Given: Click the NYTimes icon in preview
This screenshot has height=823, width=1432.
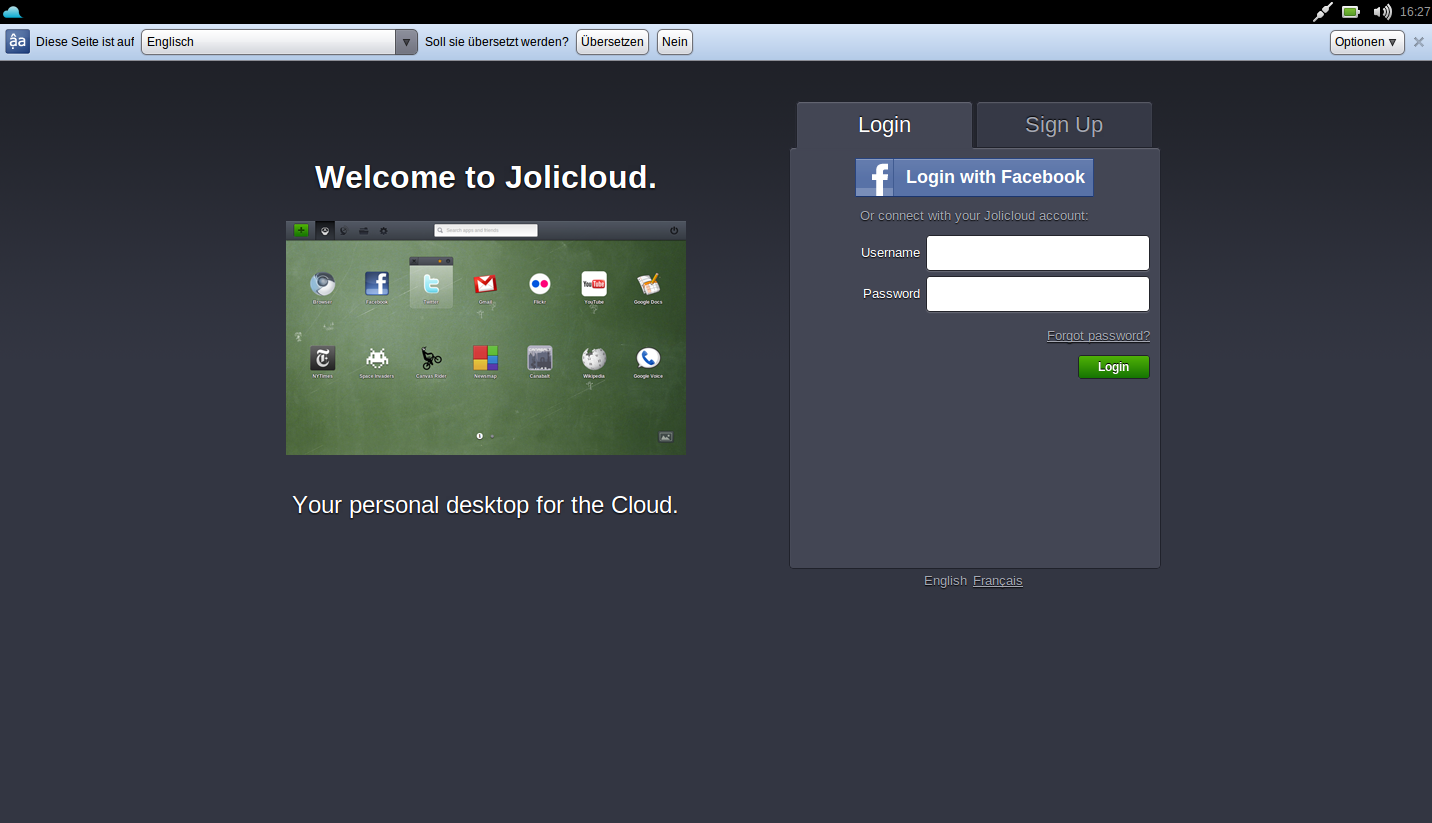Looking at the screenshot, I should [322, 358].
